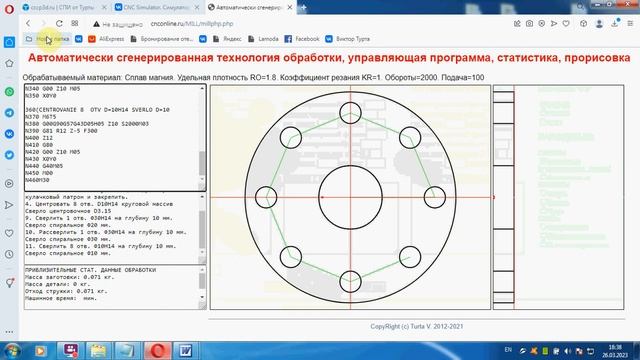
Task: Click the EN language indicator in tray
Action: (x=508, y=350)
